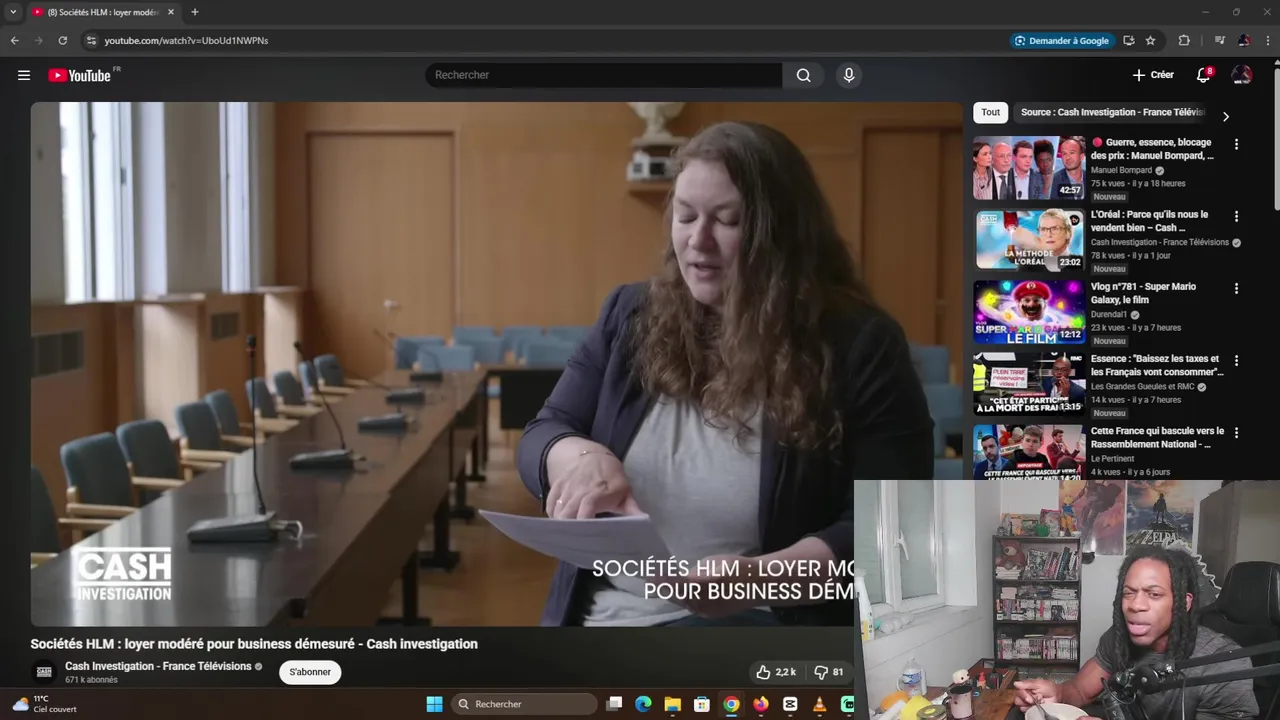Open options for Vlog n°781 video
Screen dimensions: 1280x720
pos(1236,288)
